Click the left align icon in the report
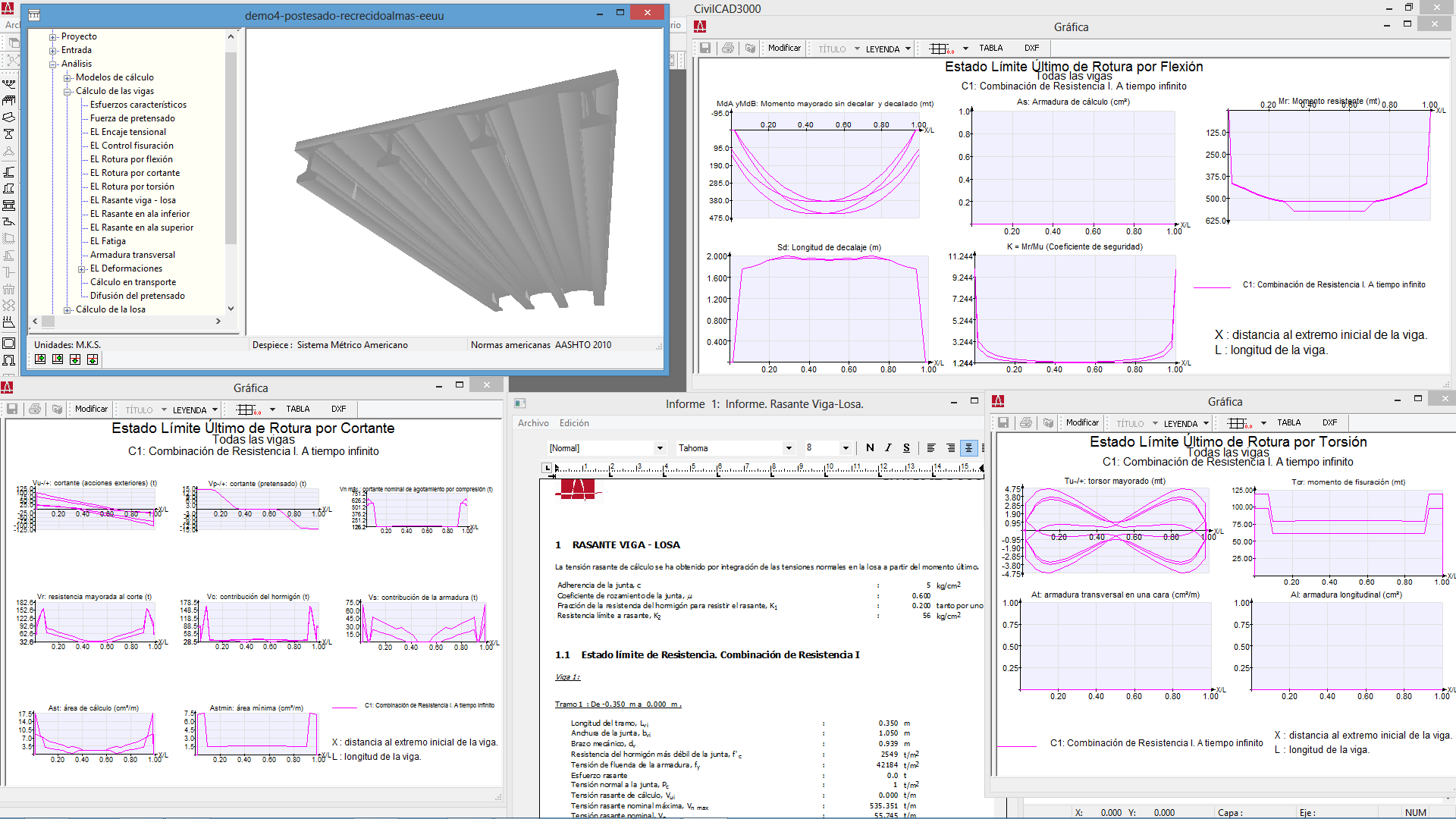1456x819 pixels. [931, 448]
